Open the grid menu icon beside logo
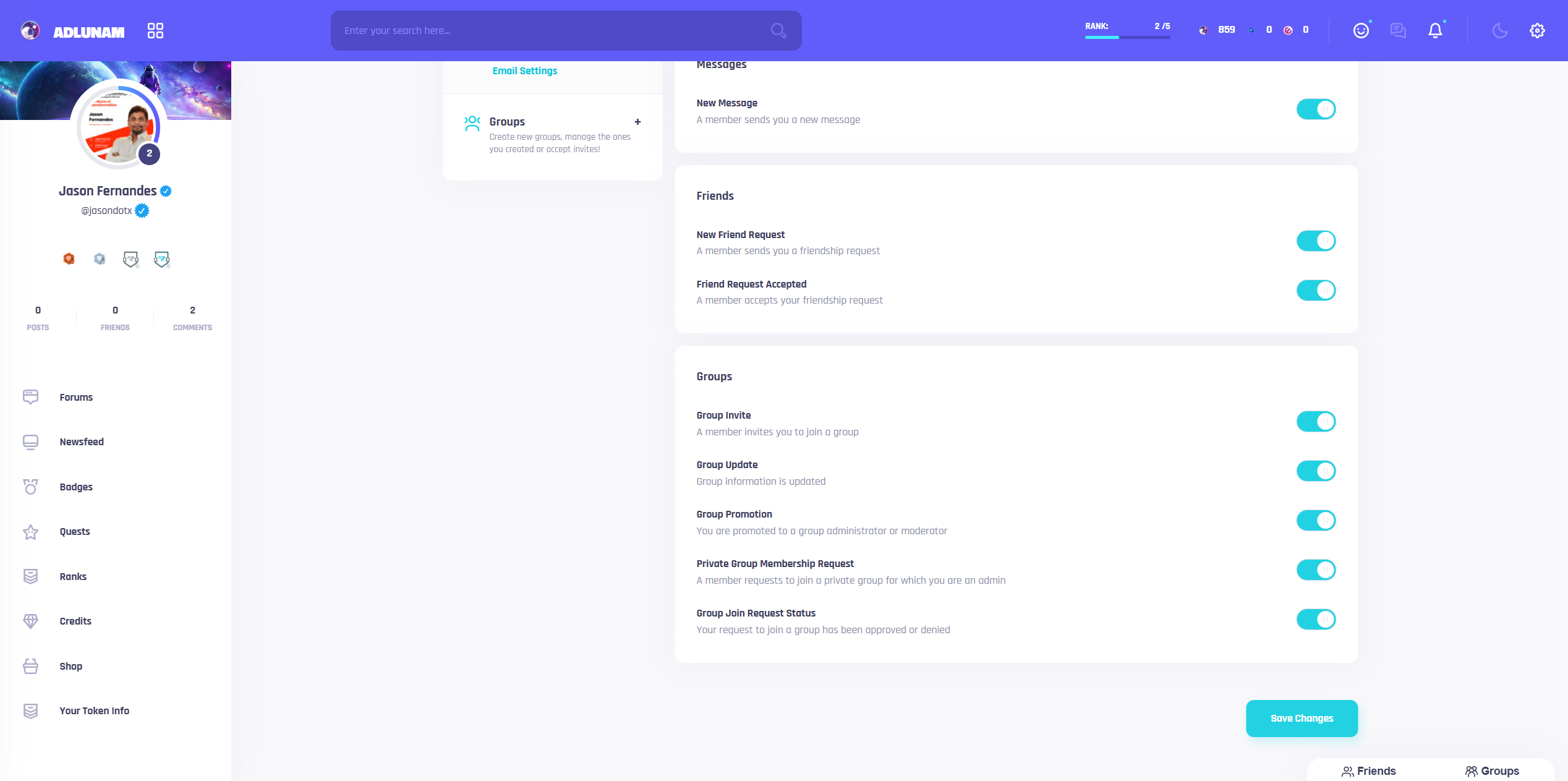This screenshot has width=1568, height=781. point(155,30)
